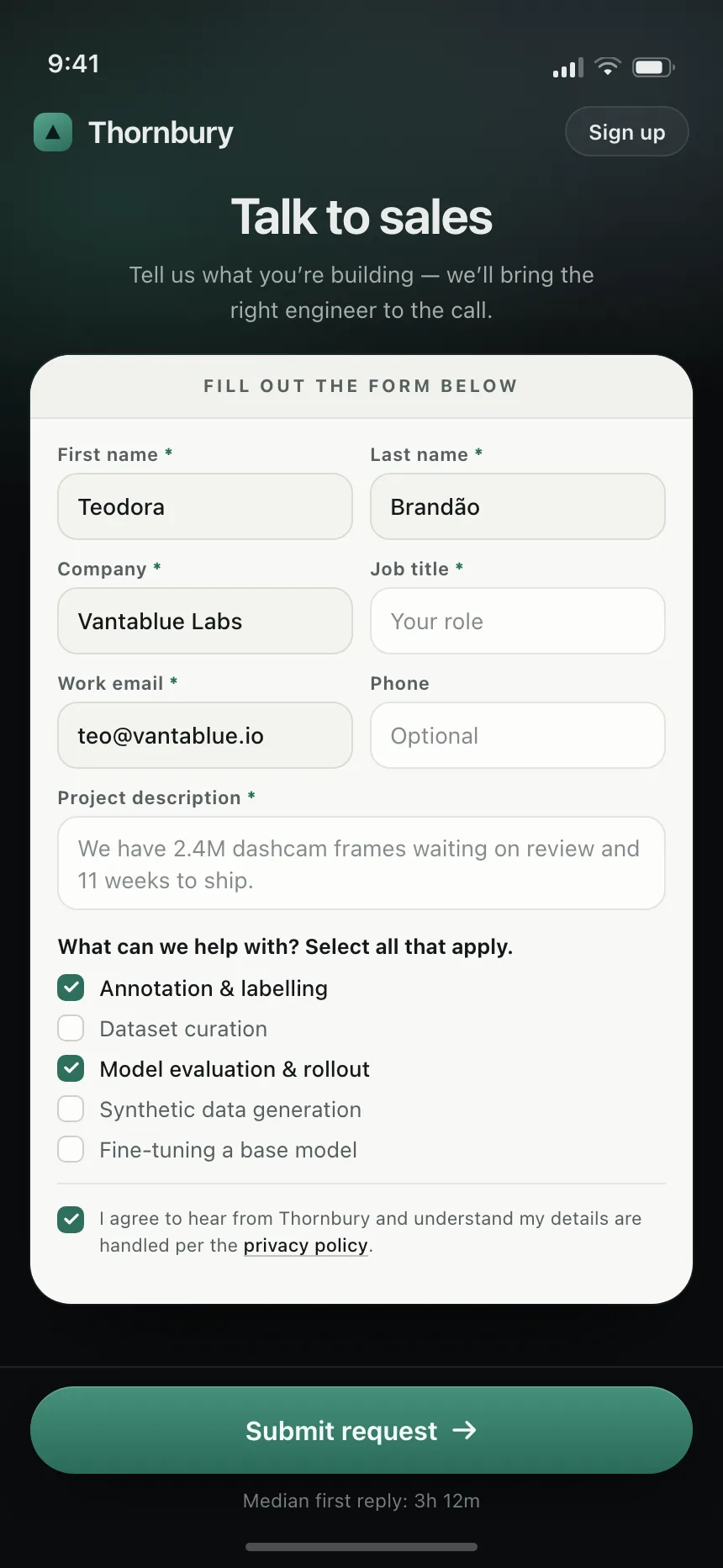Click the Sign up button
This screenshot has width=723, height=1568.
[627, 132]
